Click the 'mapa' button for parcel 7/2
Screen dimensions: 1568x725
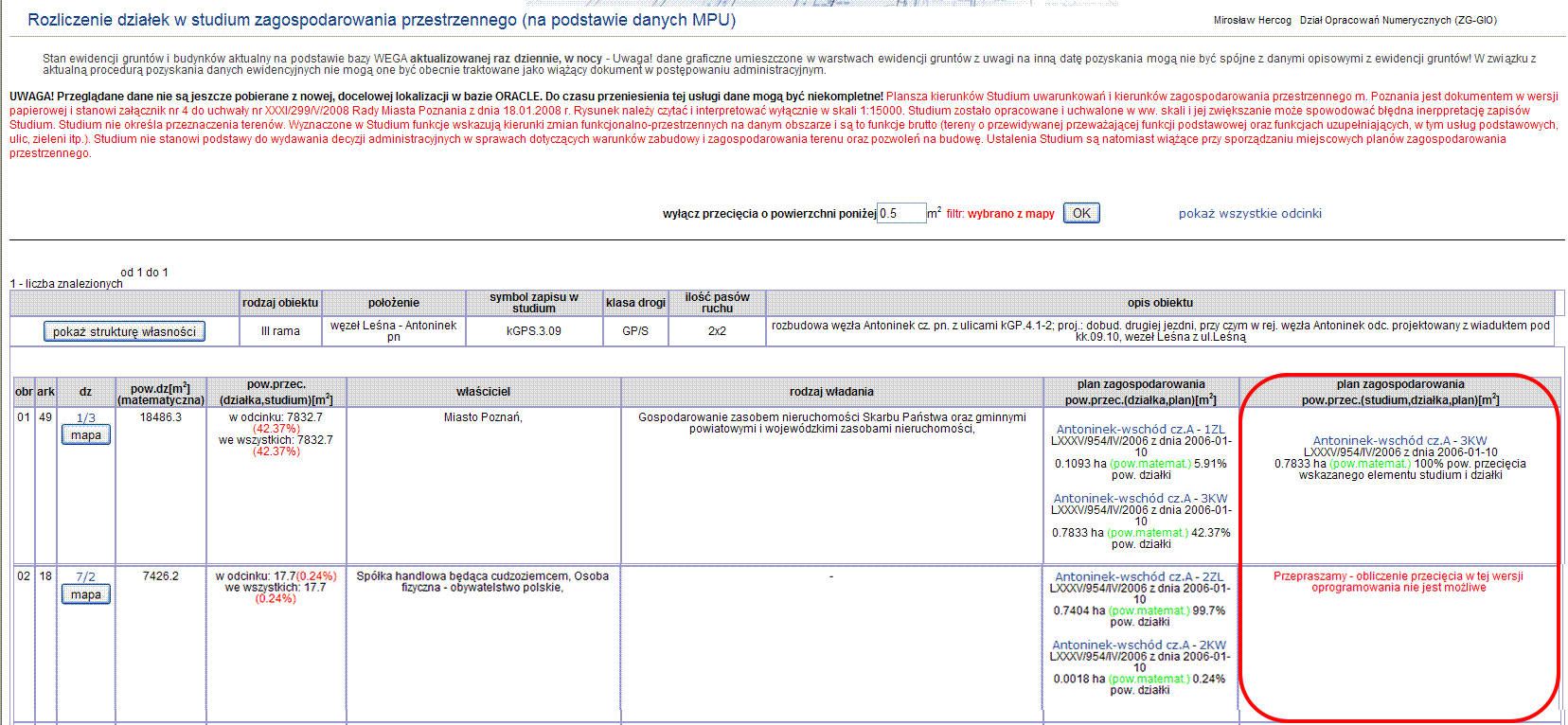[x=86, y=594]
